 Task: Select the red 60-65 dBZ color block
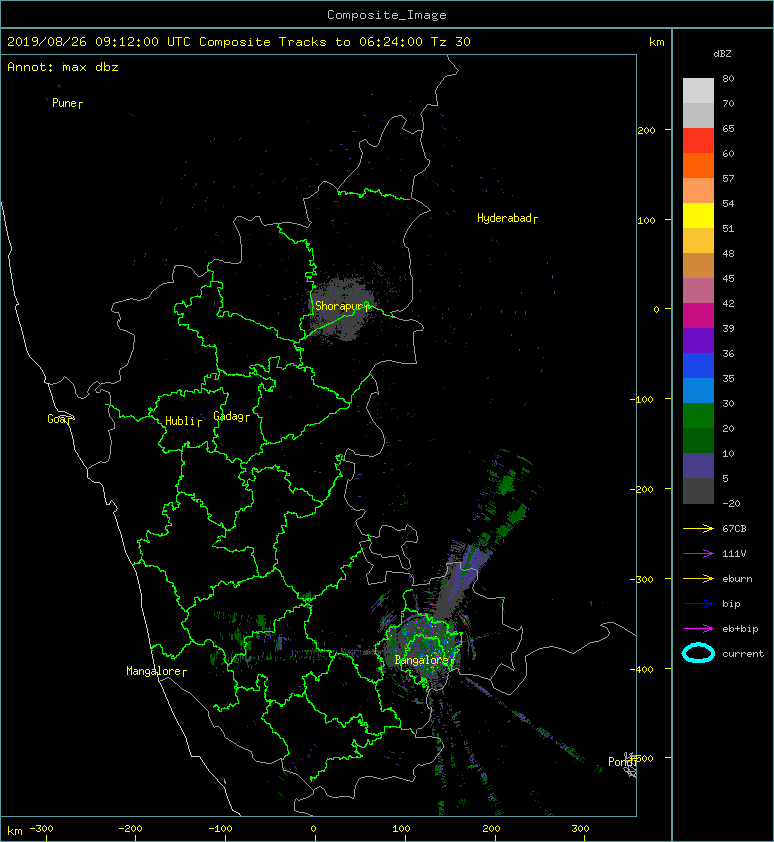click(x=698, y=141)
